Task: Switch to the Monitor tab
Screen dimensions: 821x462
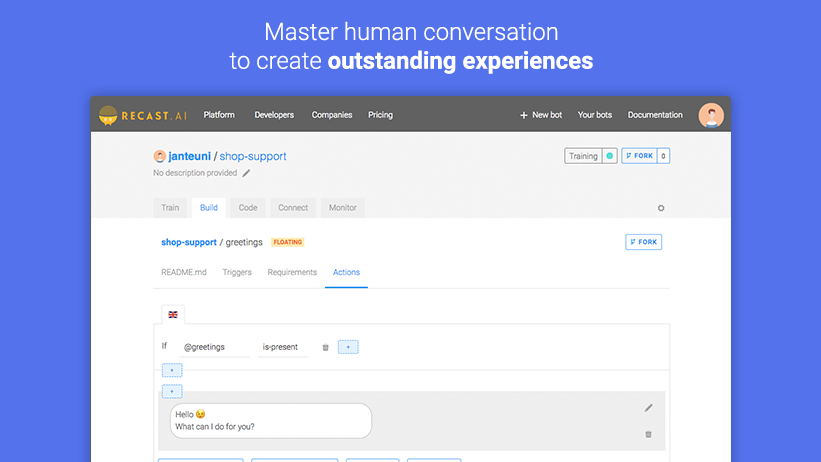Action: pos(342,207)
